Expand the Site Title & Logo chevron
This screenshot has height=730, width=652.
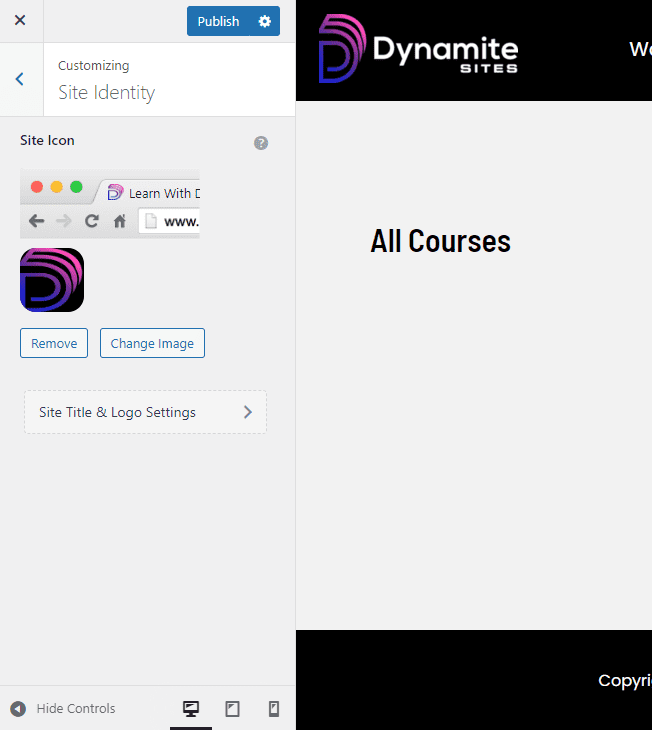[248, 412]
